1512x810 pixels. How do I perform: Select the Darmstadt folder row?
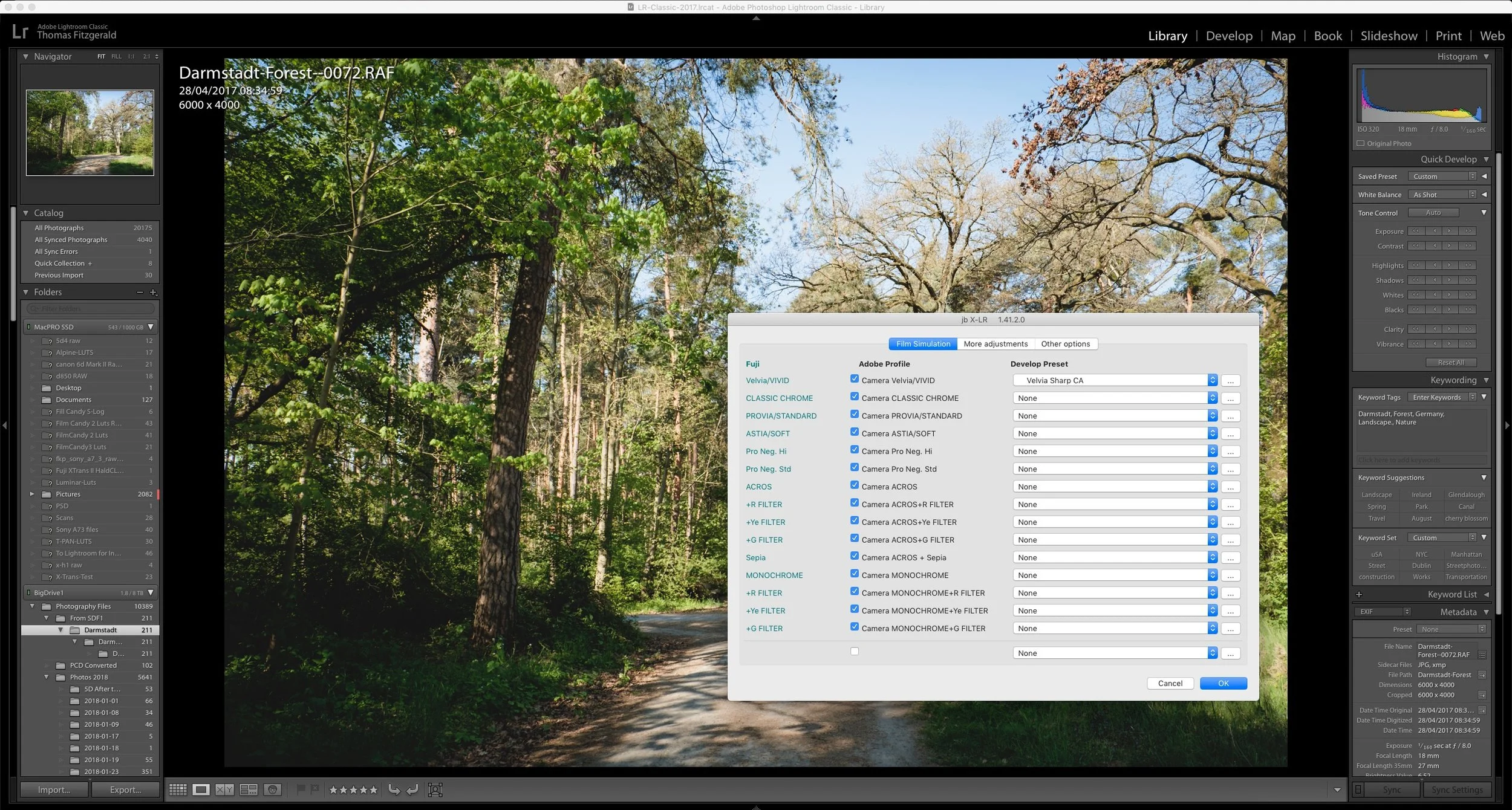[90, 630]
